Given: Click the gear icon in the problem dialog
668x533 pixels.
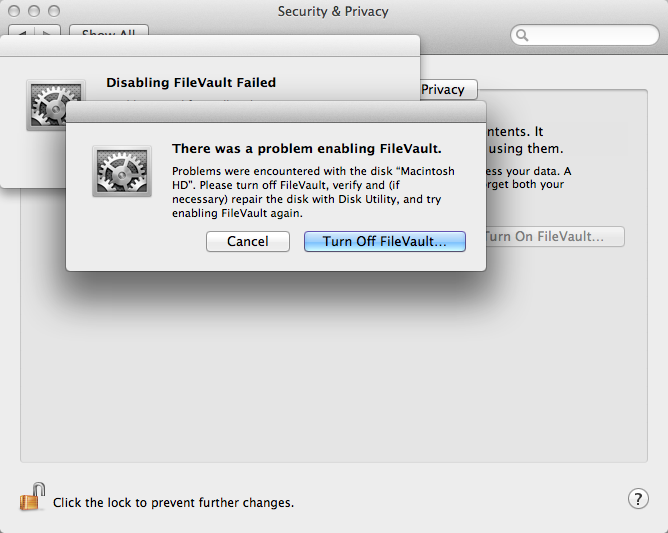Looking at the screenshot, I should (x=122, y=170).
